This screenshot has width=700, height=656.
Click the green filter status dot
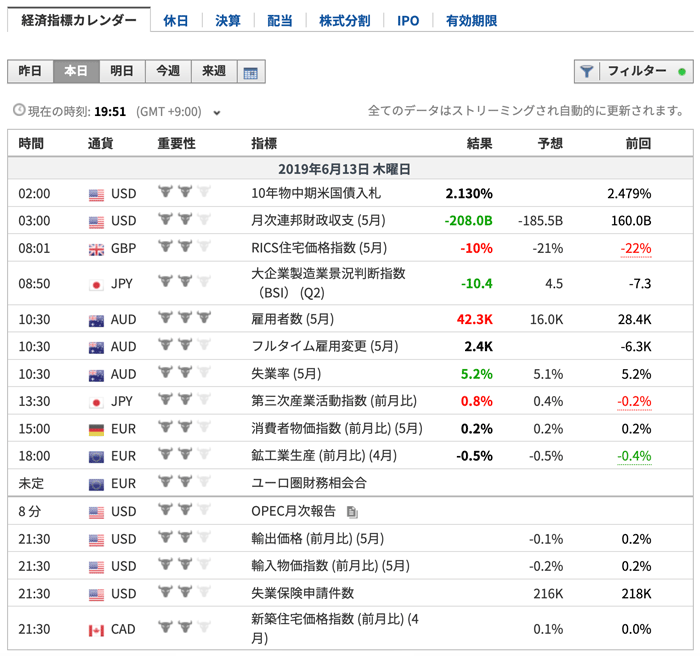pos(682,72)
